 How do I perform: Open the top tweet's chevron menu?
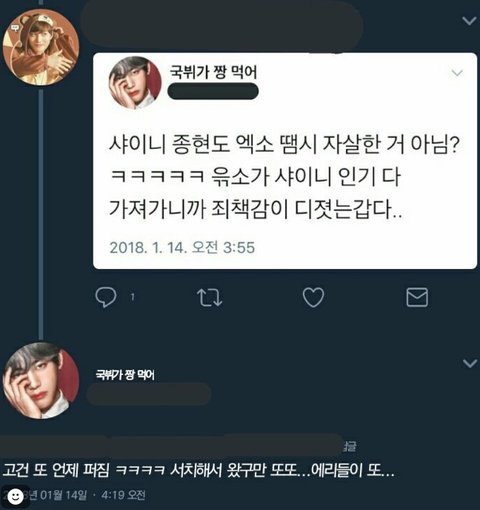click(470, 21)
